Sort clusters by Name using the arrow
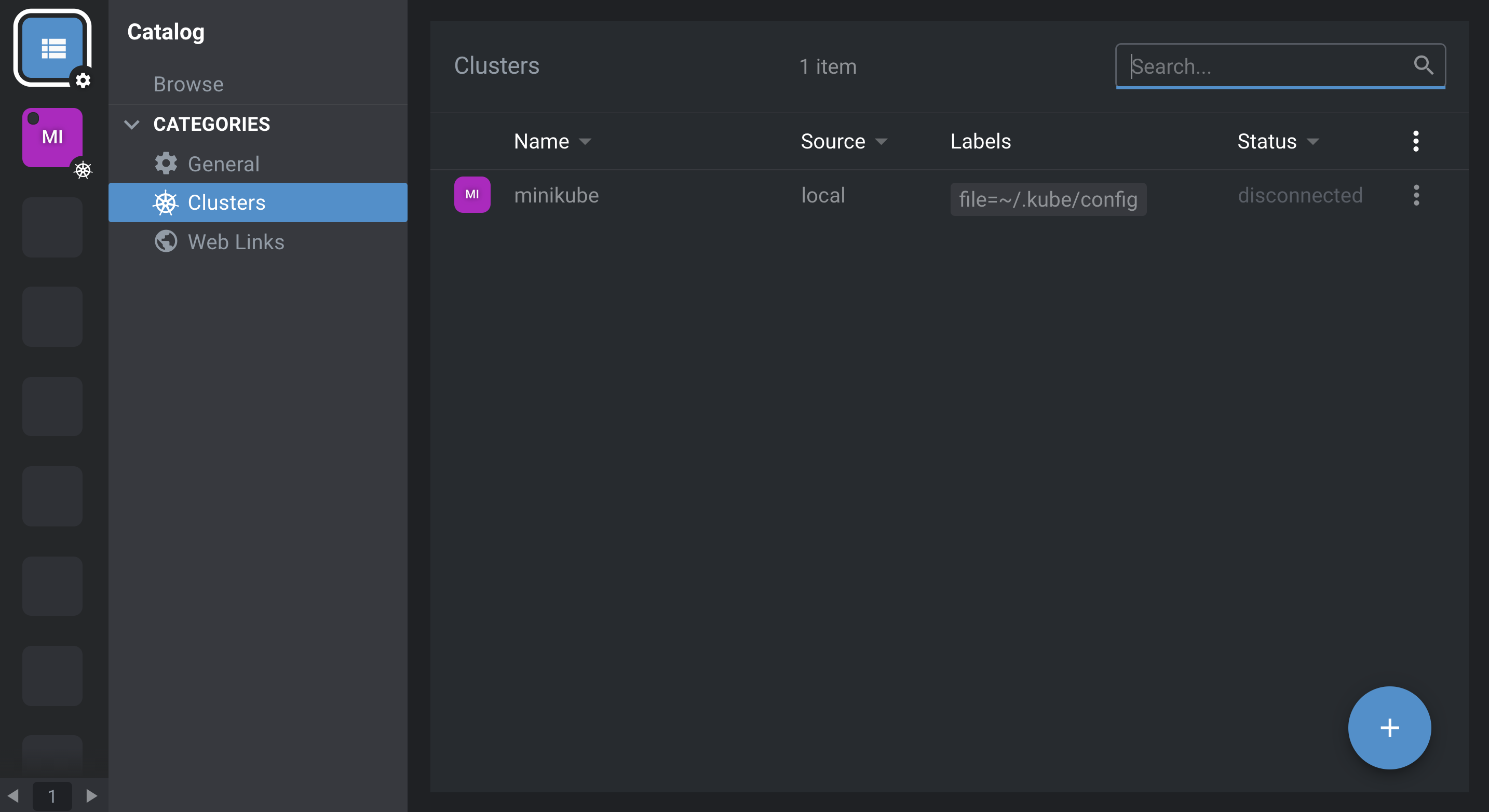Image resolution: width=1489 pixels, height=812 pixels. point(586,142)
